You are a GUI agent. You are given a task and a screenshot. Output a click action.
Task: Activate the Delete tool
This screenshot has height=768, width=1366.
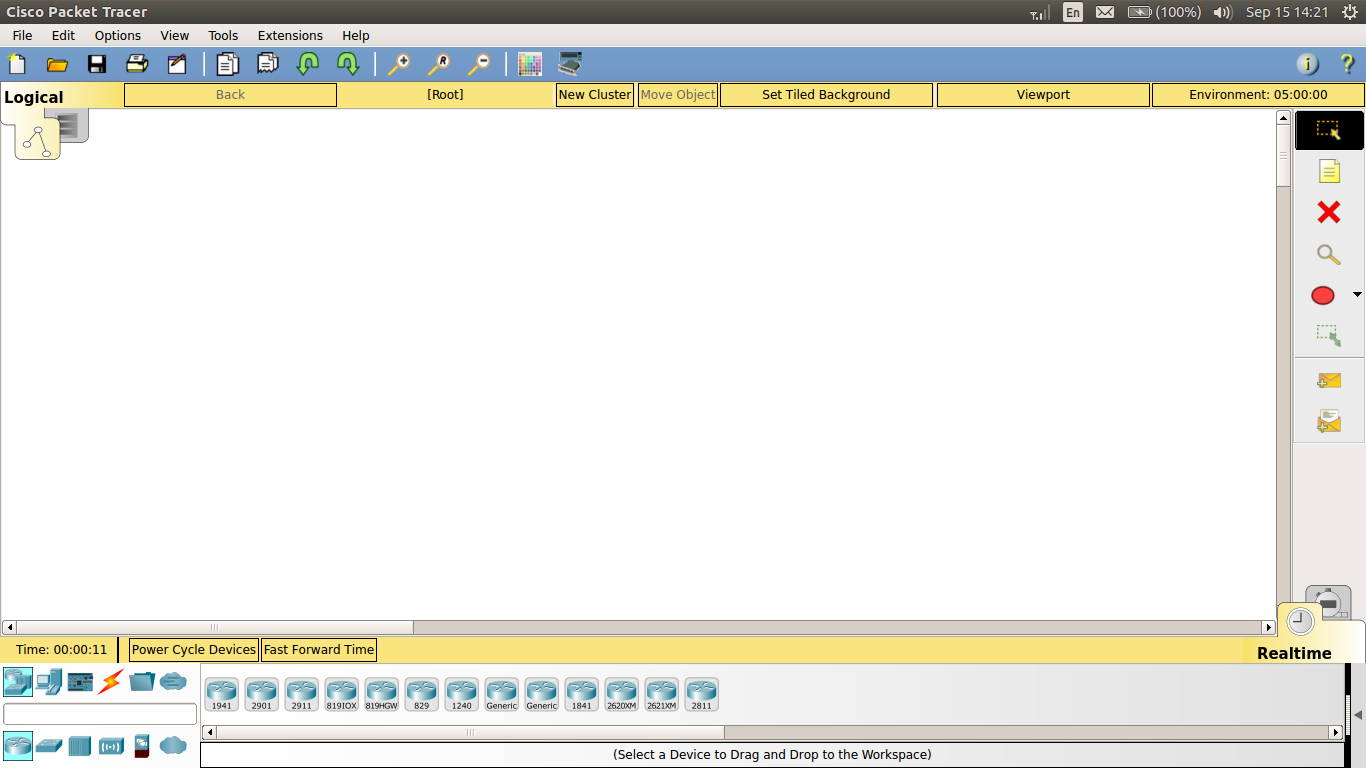(1328, 213)
